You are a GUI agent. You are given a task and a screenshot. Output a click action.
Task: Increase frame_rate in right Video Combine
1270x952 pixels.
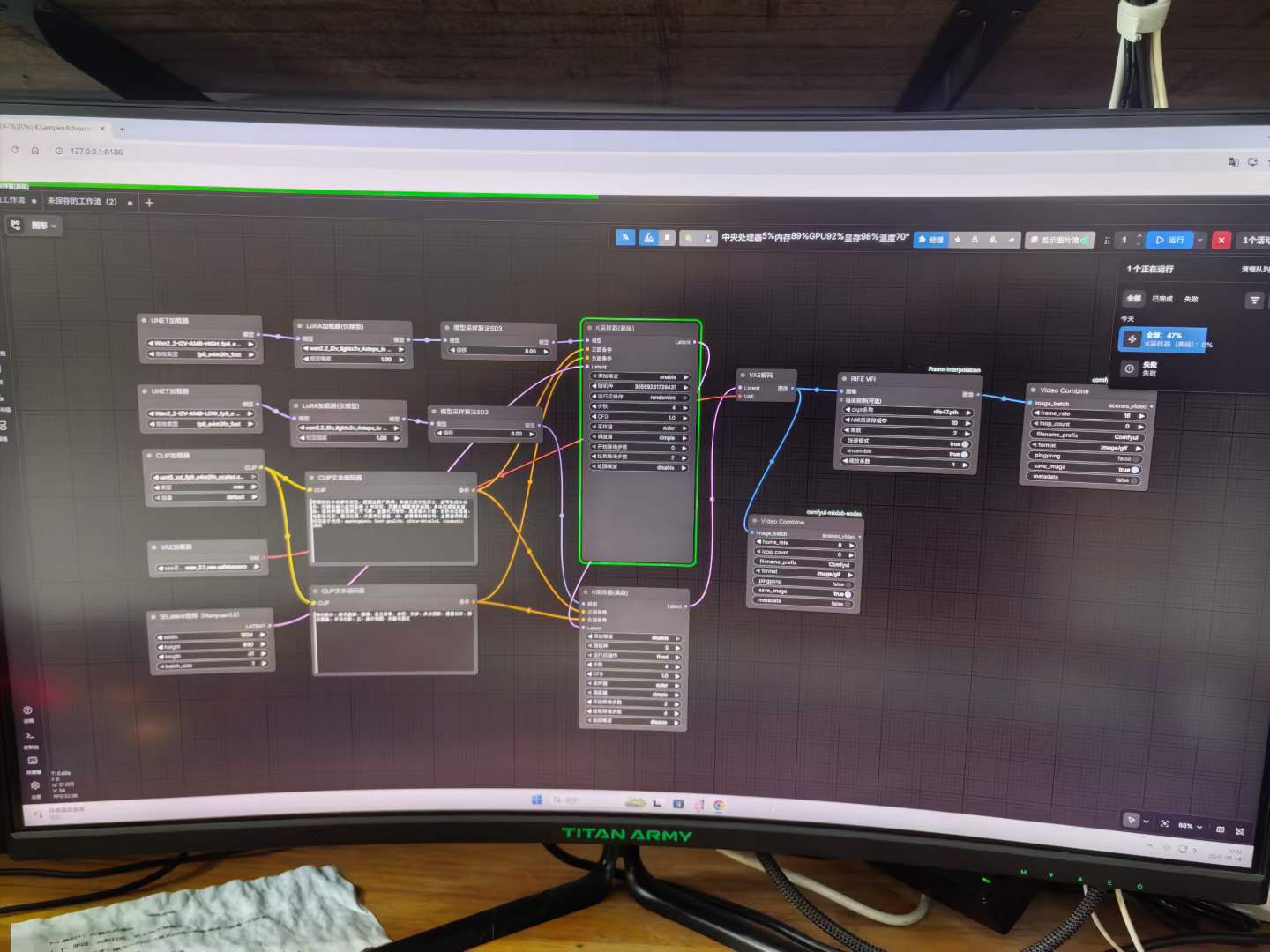tap(1140, 415)
